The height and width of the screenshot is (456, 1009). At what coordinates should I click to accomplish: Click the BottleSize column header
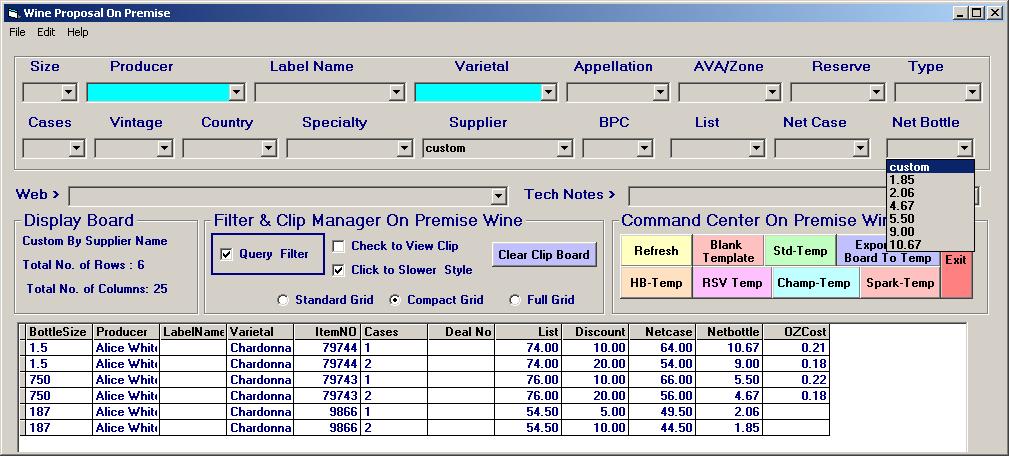(59, 332)
